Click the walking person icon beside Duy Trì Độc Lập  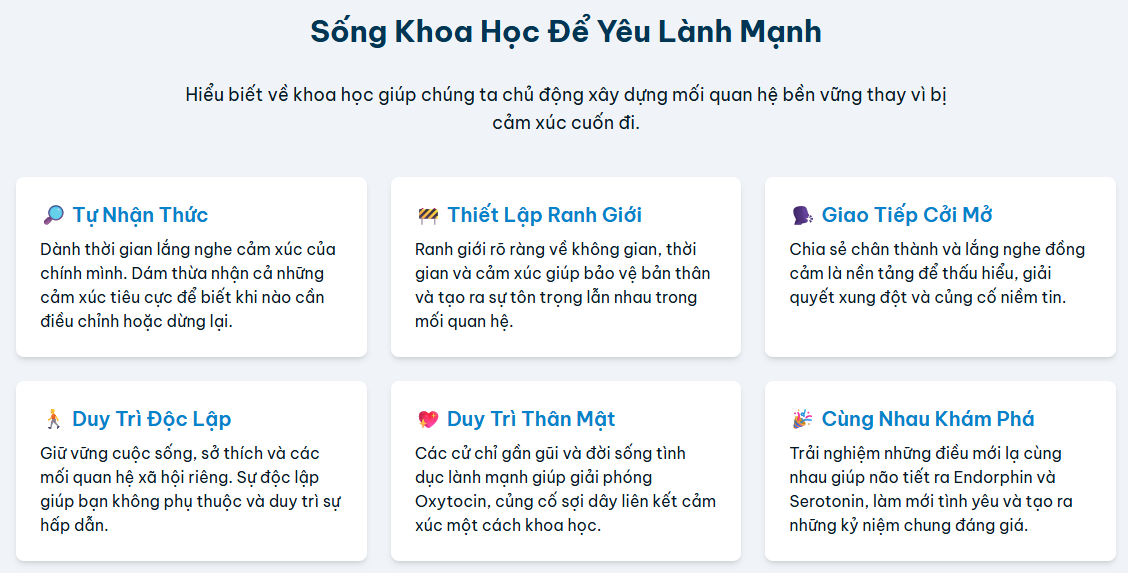pyautogui.click(x=53, y=420)
